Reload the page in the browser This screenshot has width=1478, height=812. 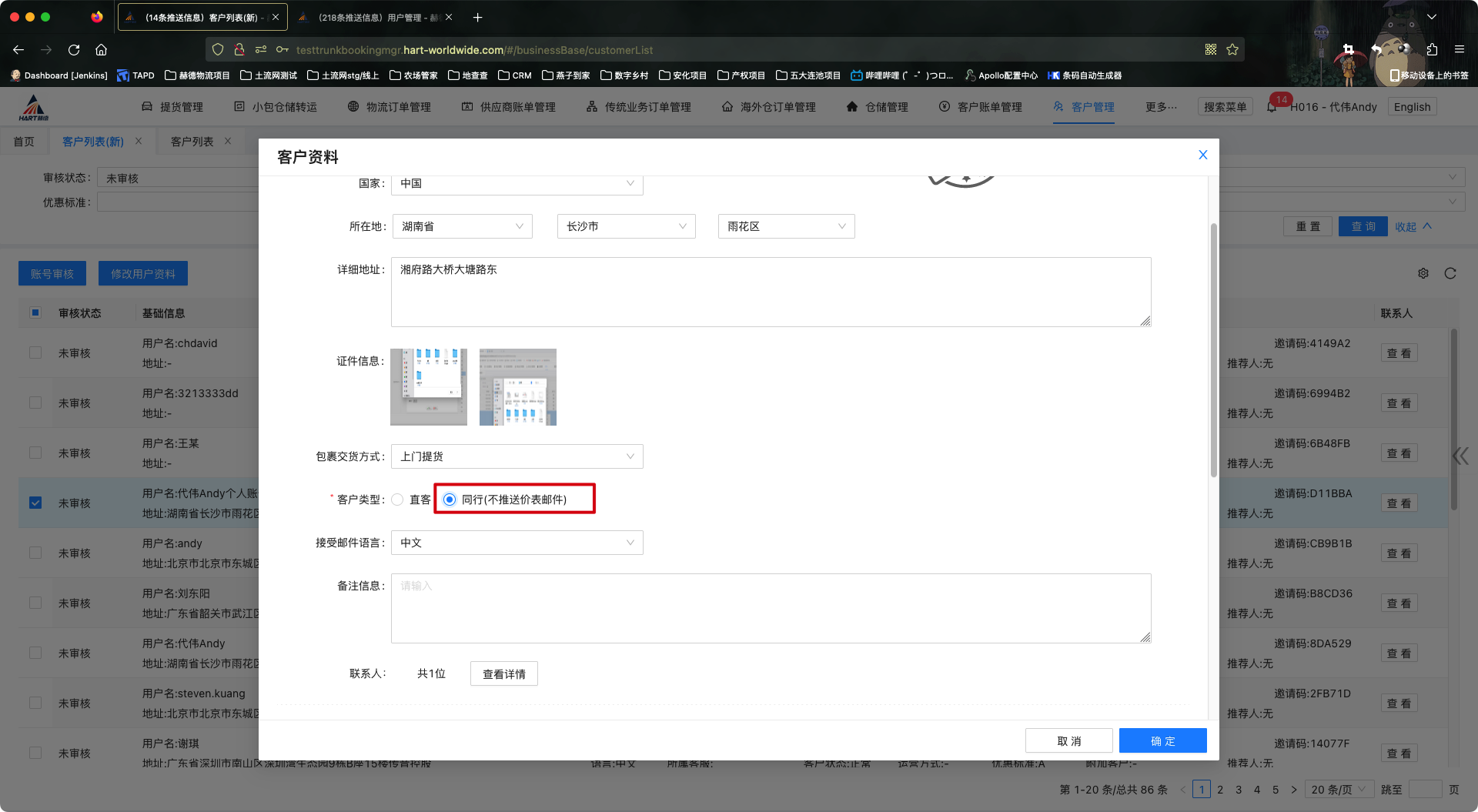[74, 49]
